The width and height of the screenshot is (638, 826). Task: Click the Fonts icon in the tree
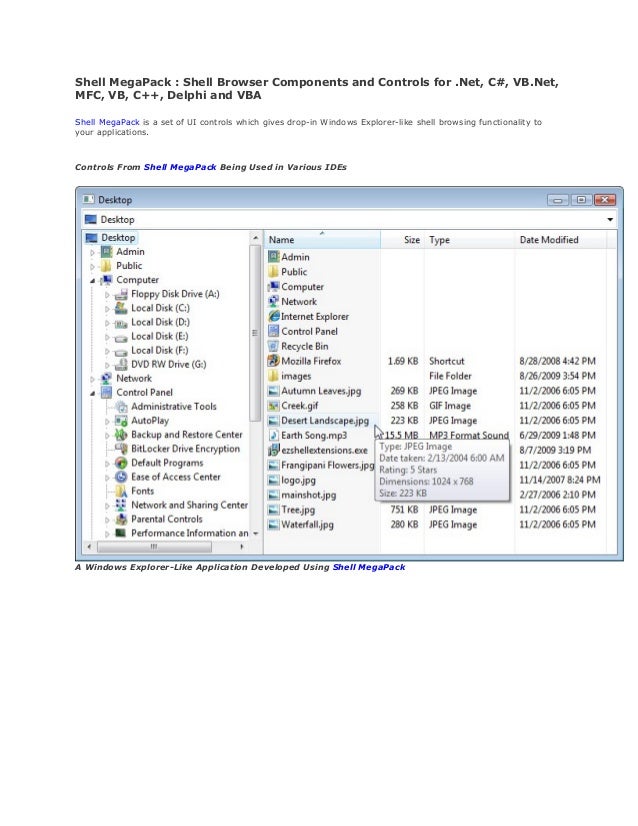click(x=121, y=491)
